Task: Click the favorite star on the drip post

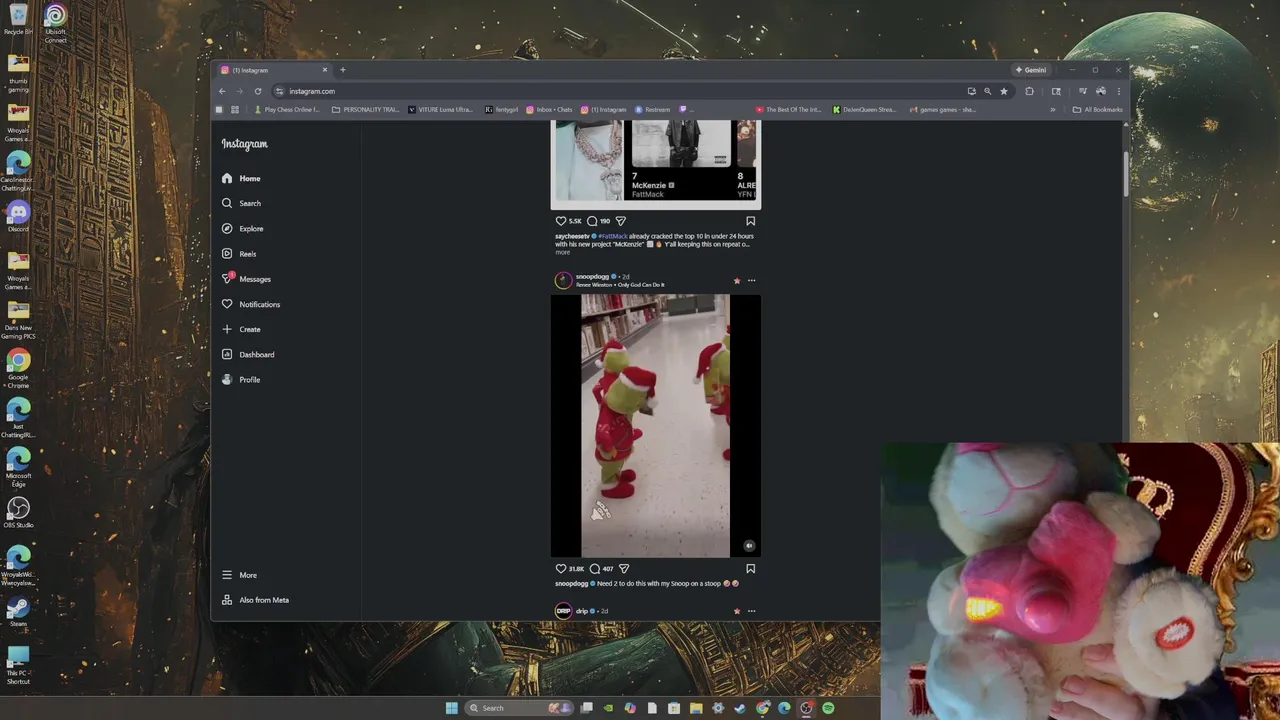Action: coord(737,611)
